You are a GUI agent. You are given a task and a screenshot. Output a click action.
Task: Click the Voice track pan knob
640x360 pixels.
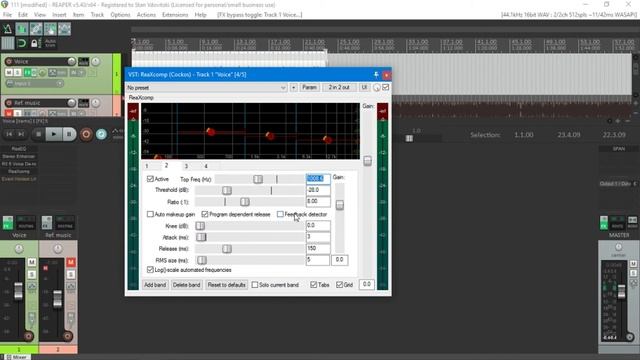point(96,62)
